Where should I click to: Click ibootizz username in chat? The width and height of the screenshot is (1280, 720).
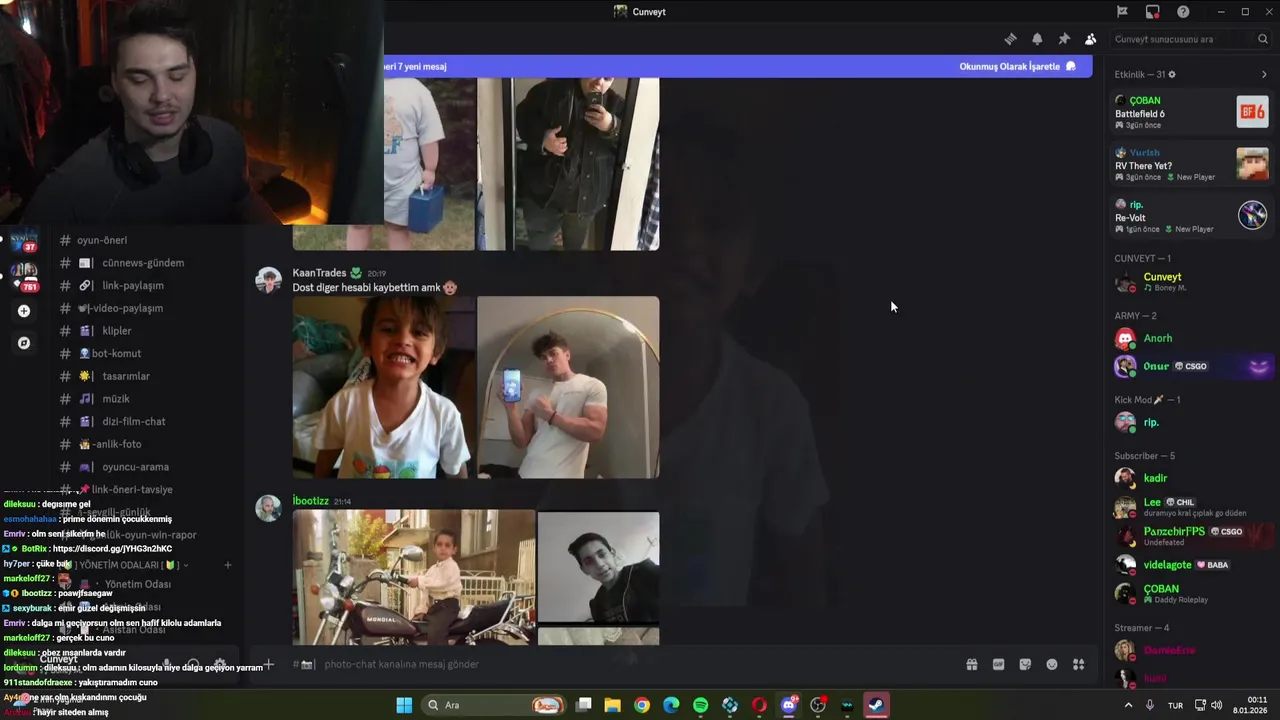point(310,501)
